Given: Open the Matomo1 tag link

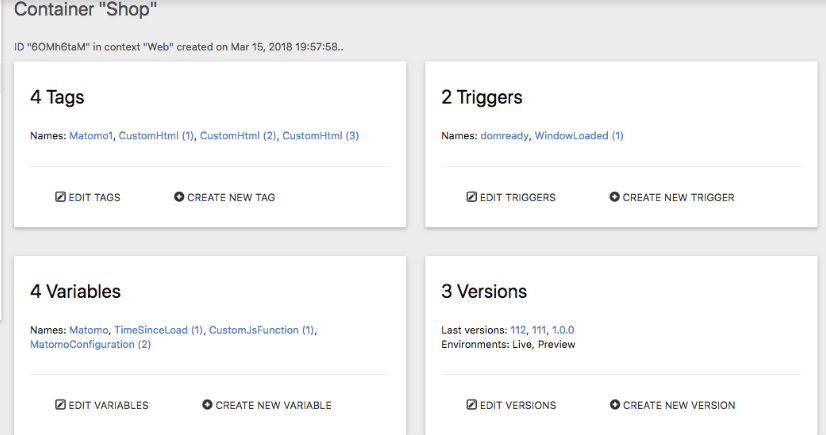Looking at the screenshot, I should pyautogui.click(x=91, y=136).
